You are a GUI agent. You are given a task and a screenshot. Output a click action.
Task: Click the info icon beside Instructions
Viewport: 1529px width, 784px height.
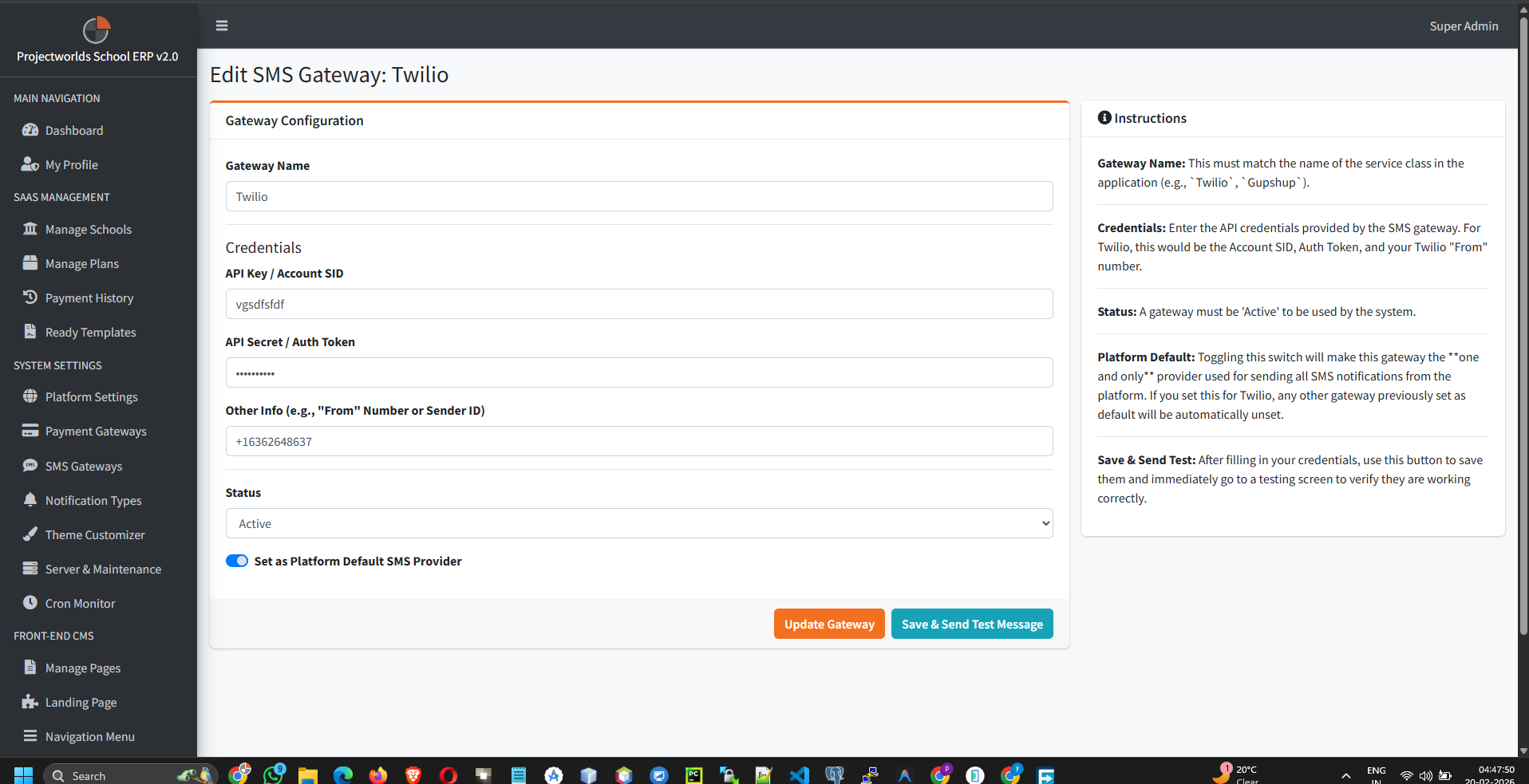tap(1104, 117)
